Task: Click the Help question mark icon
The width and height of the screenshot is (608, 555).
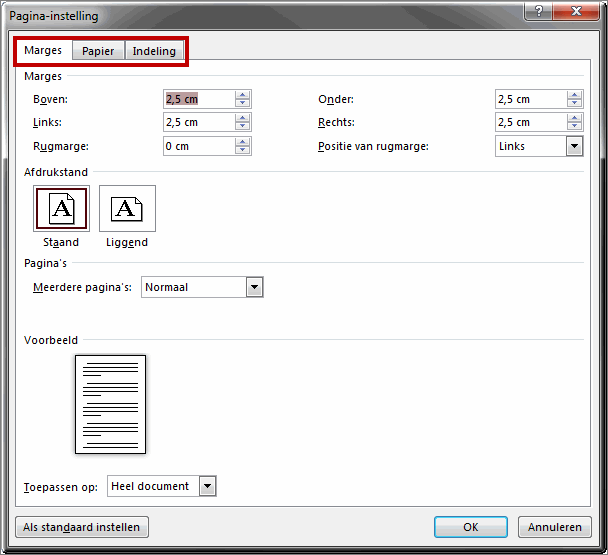Action: click(x=540, y=11)
